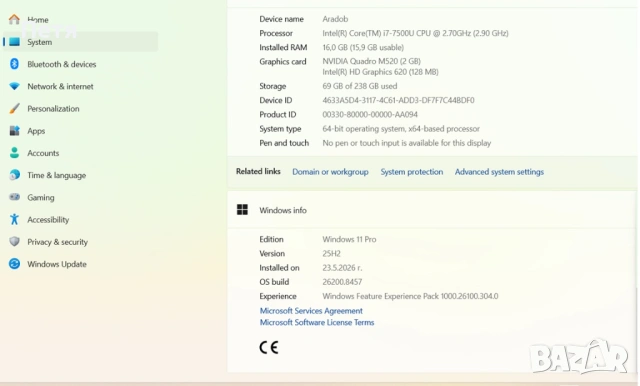Click the Windows info section header
The height and width of the screenshot is (386, 640).
click(x=432, y=210)
